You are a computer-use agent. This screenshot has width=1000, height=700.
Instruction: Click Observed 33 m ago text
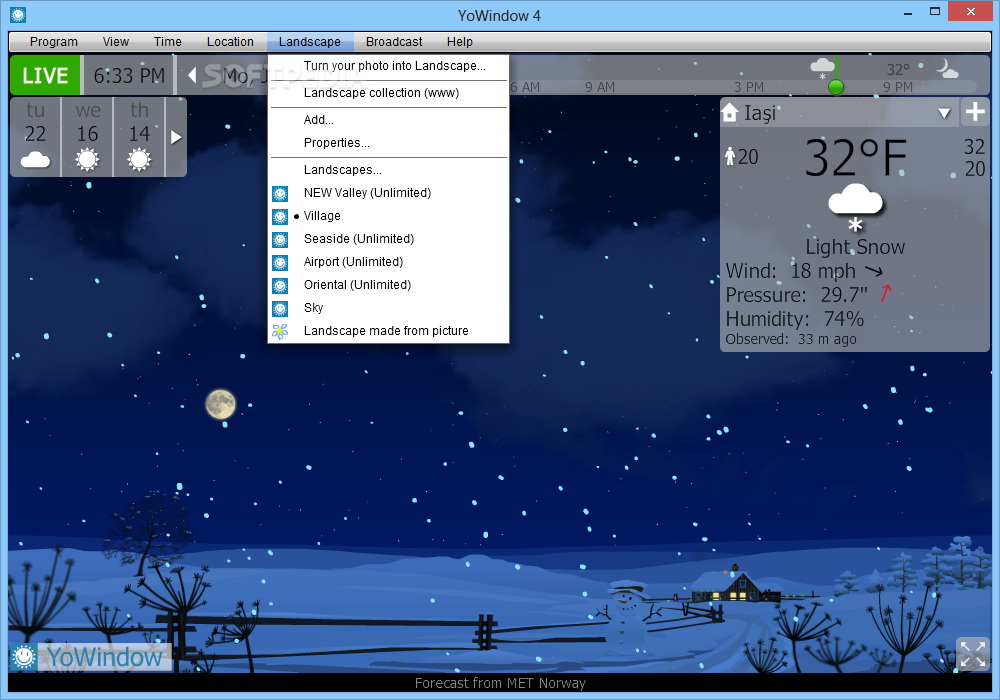[x=791, y=339]
